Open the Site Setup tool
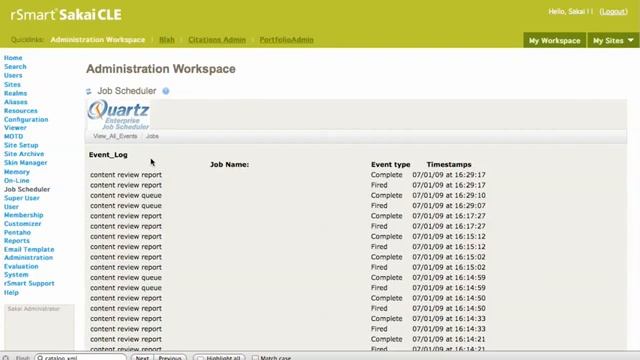The height and width of the screenshot is (360, 640). tap(21, 145)
